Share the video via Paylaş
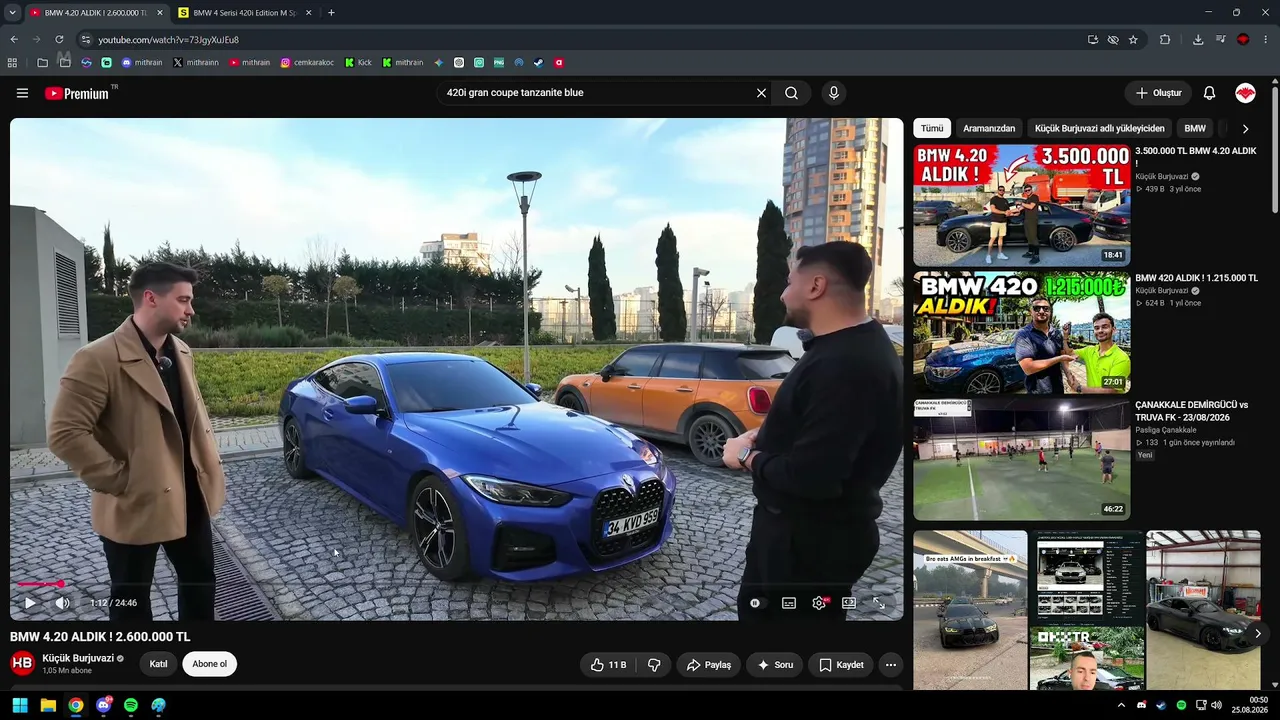Screen dimensions: 1280x720 click(x=708, y=665)
